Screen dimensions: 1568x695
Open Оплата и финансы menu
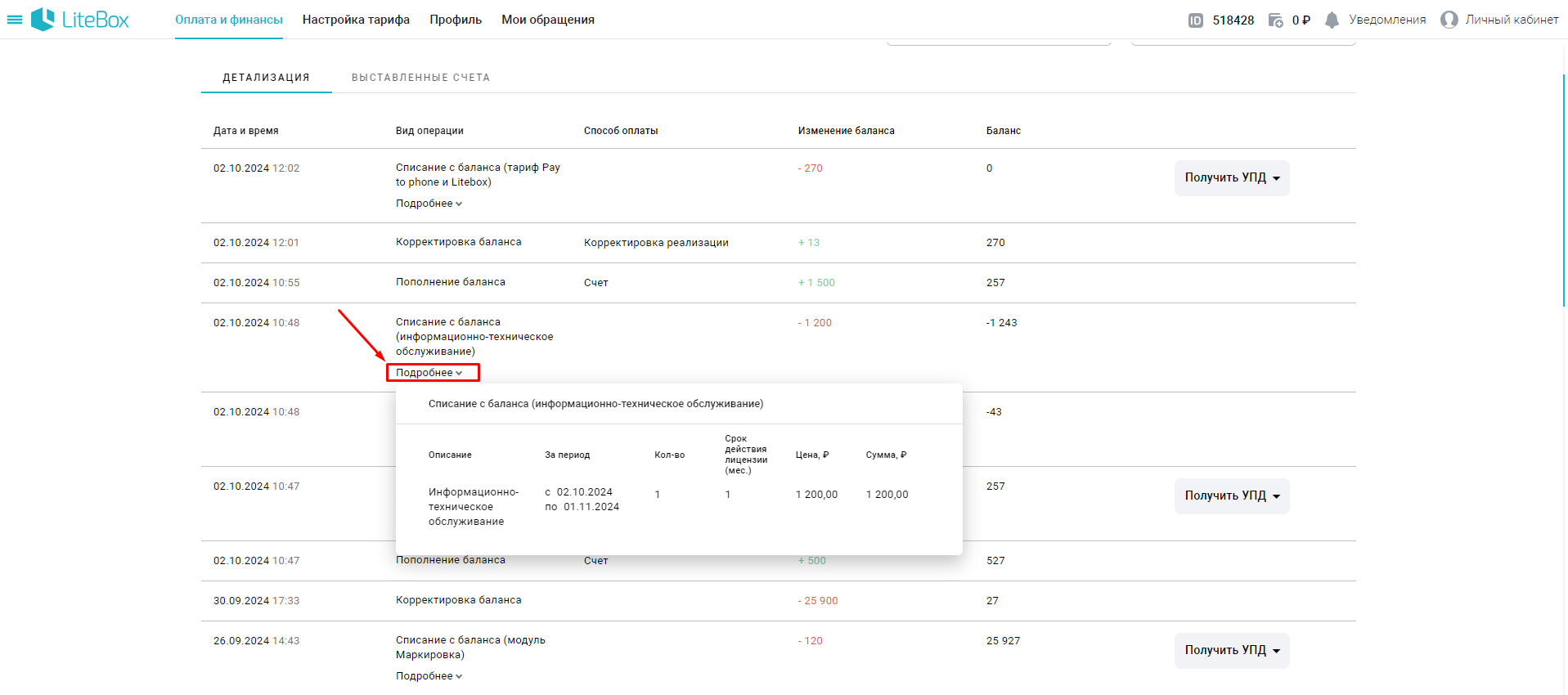pos(229,20)
